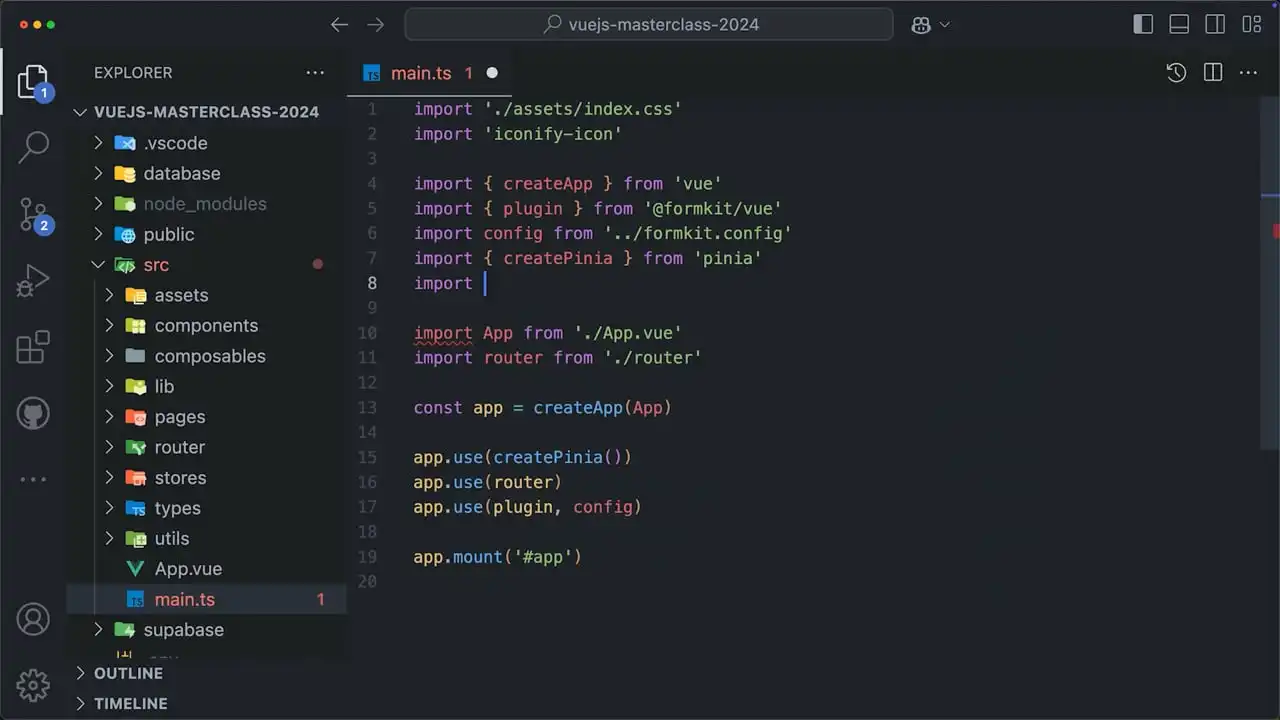Customize layout icon in title bar
Screen dimensions: 1280x720
(x=1251, y=25)
